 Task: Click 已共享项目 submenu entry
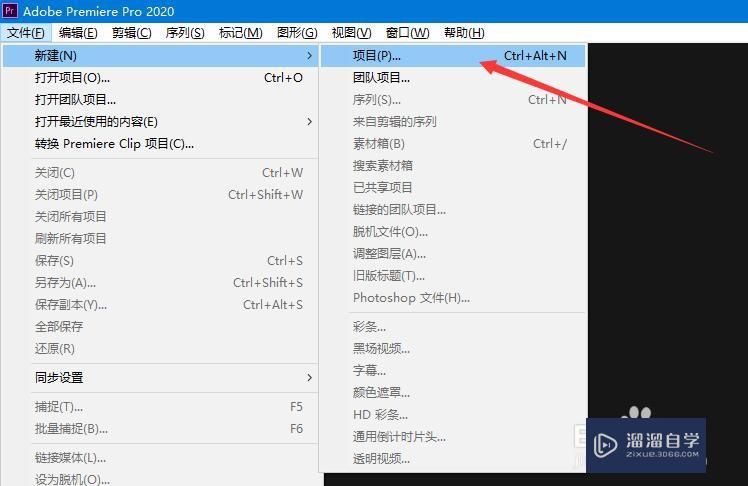453,187
